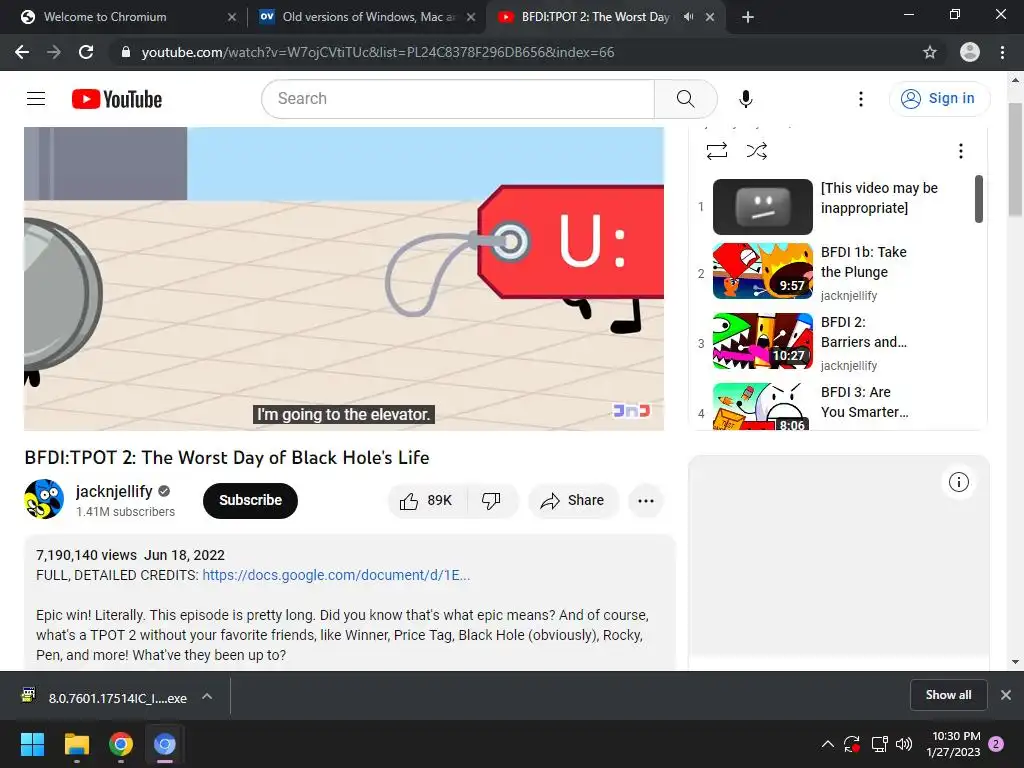This screenshot has height=768, width=1024.
Task: Click the video title text
Action: coord(227,458)
